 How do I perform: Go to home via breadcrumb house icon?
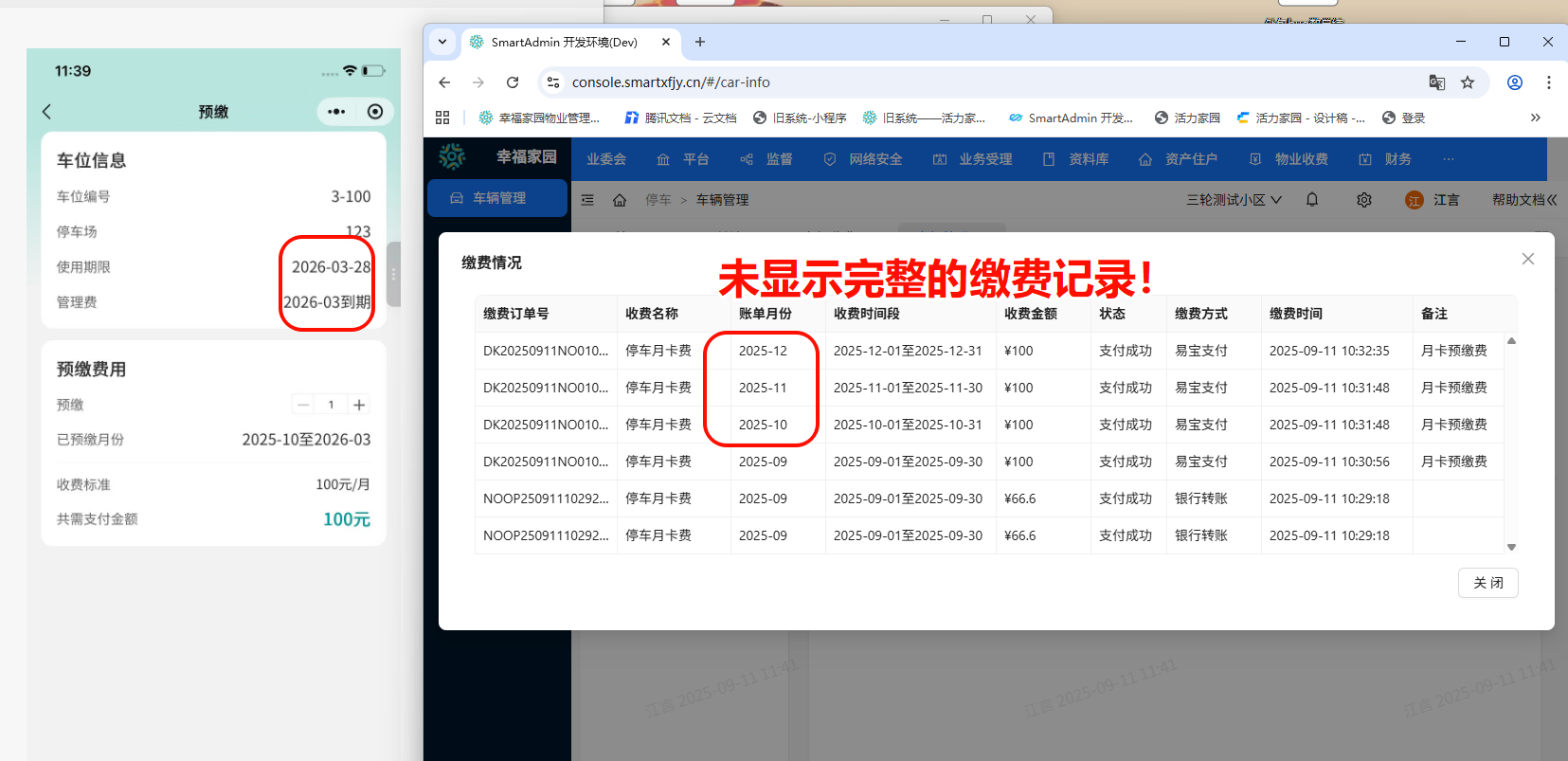(620, 200)
